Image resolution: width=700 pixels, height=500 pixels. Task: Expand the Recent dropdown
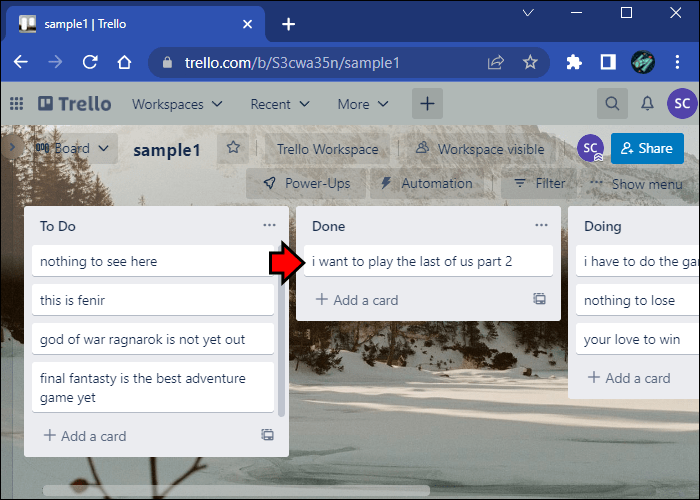279,104
